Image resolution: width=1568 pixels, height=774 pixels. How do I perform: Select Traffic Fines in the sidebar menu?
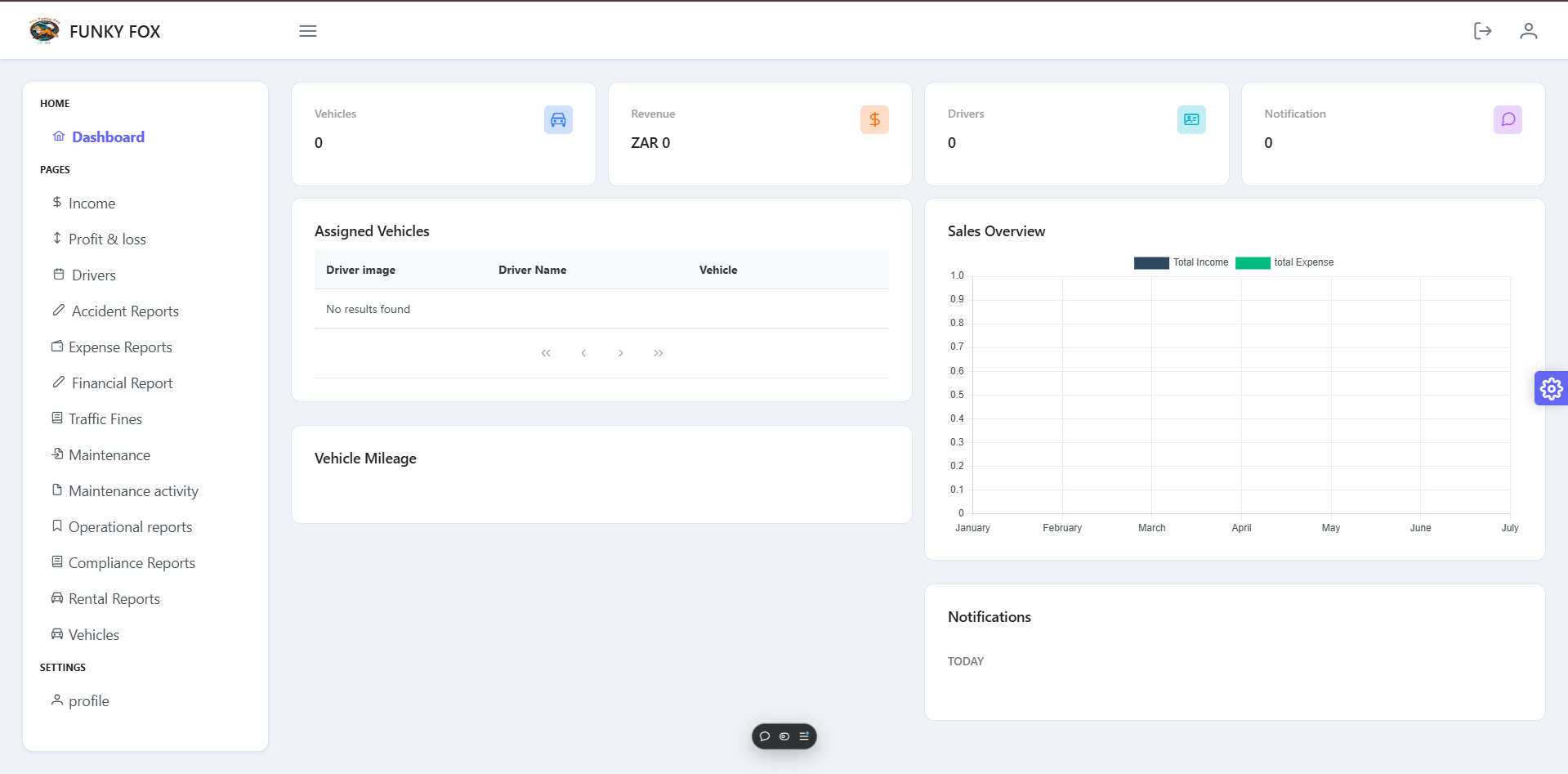coord(105,418)
